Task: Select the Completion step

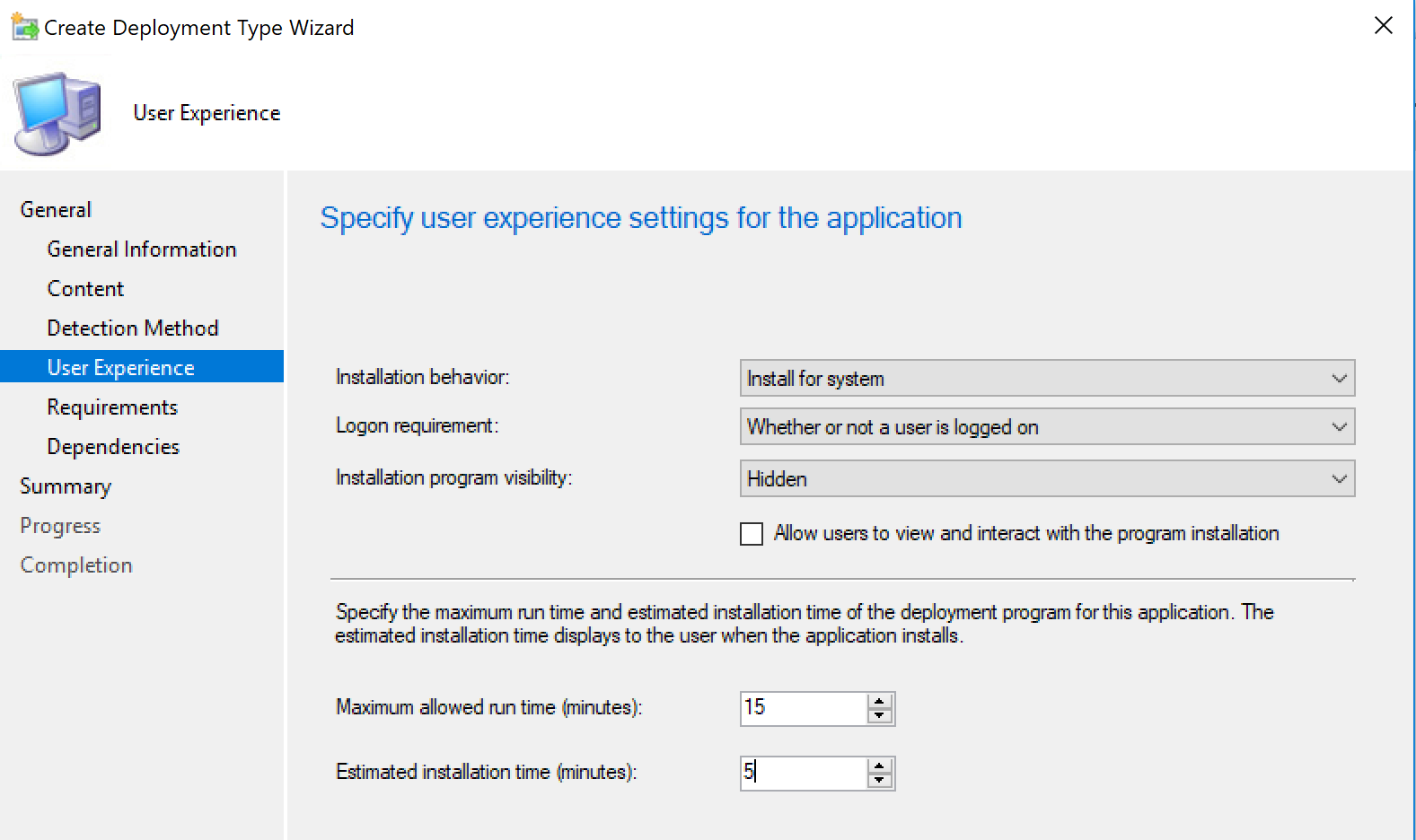Action: (x=76, y=565)
